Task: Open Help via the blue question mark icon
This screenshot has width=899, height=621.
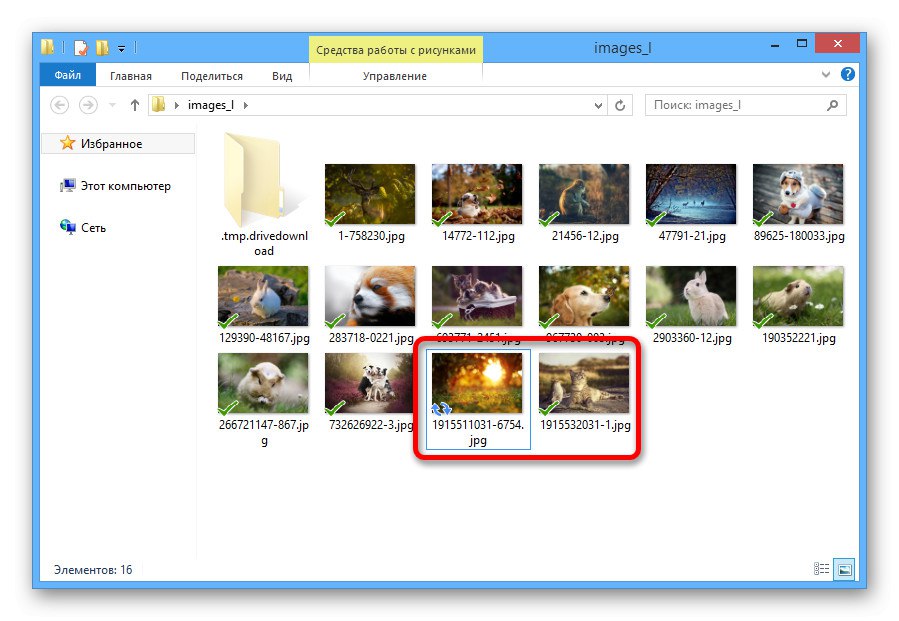Action: tap(847, 74)
